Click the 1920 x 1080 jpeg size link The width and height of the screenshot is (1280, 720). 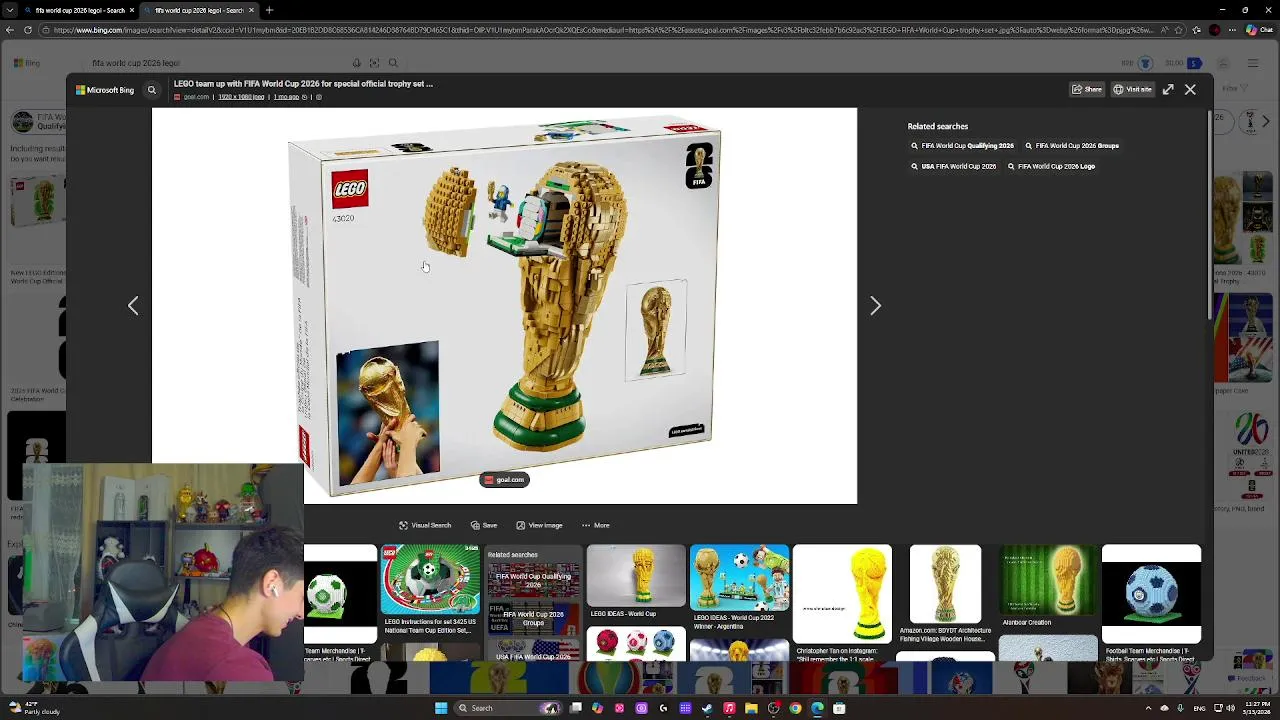(x=241, y=97)
